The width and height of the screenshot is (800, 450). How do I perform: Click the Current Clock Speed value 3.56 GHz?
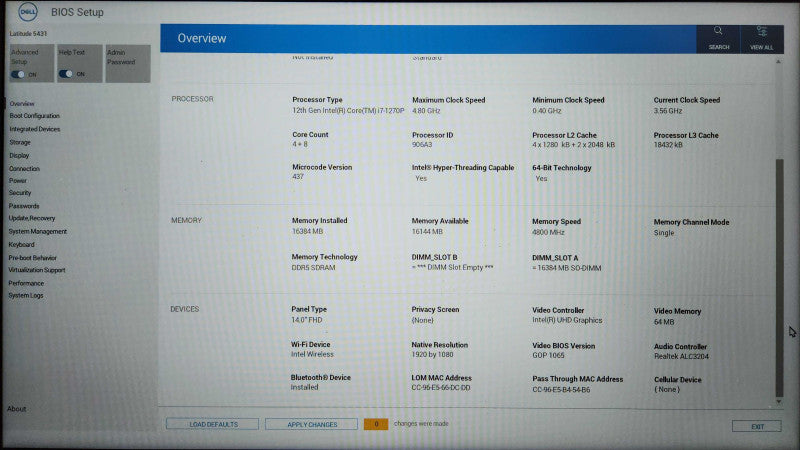click(668, 111)
